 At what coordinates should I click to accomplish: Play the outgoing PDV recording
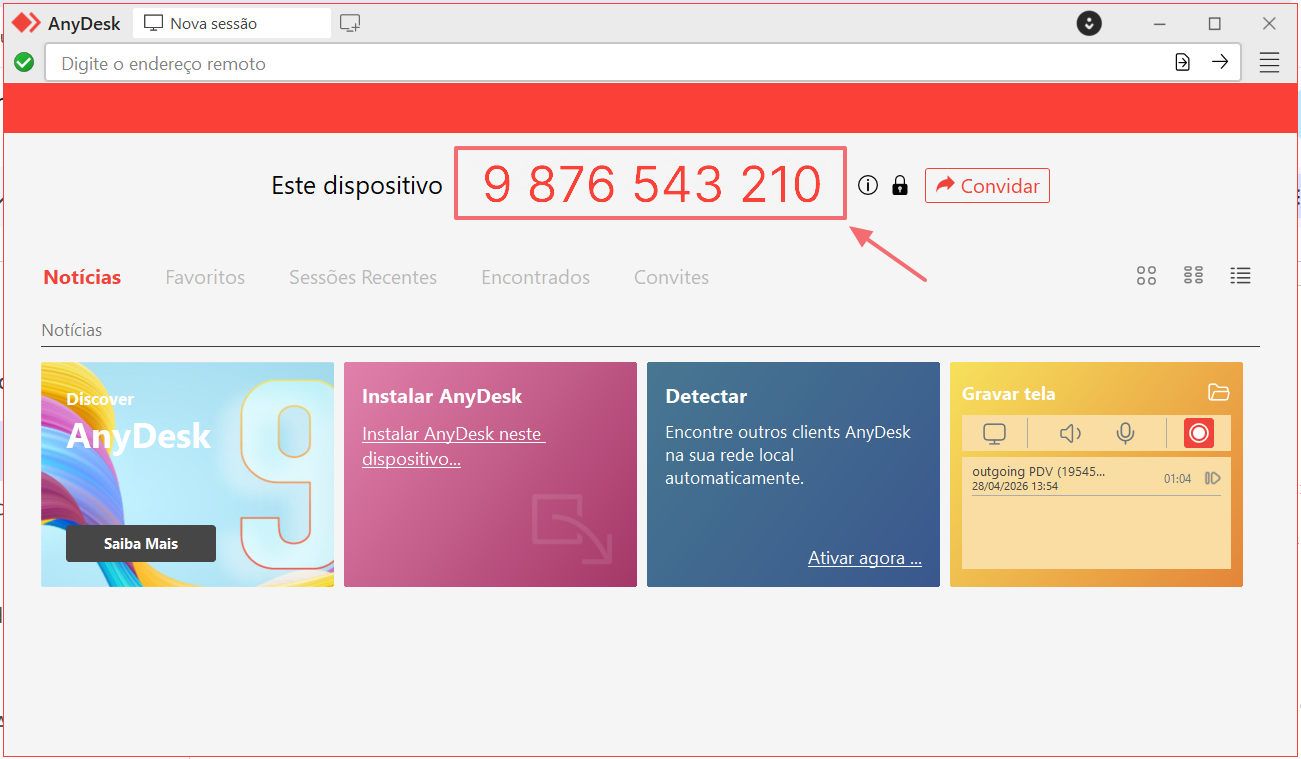pos(1212,479)
